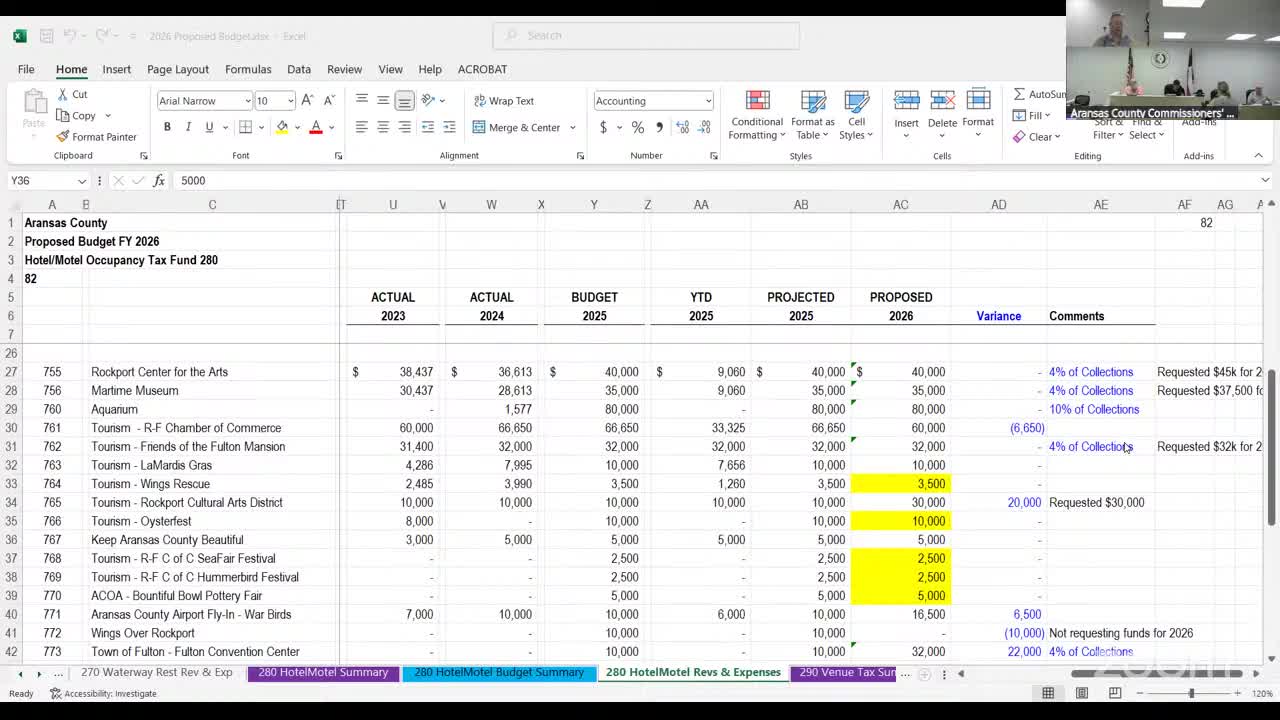Click the Increase Font Size icon

pos(308,101)
